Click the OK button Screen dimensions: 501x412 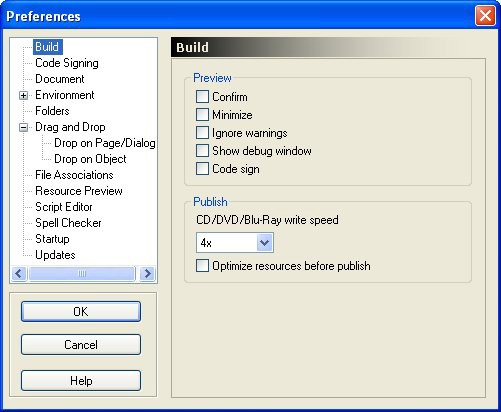click(81, 312)
